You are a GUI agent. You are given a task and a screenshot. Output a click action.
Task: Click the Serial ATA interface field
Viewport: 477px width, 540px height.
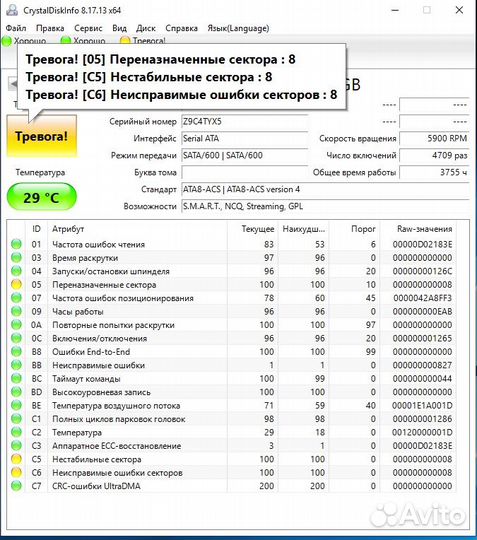[244, 138]
